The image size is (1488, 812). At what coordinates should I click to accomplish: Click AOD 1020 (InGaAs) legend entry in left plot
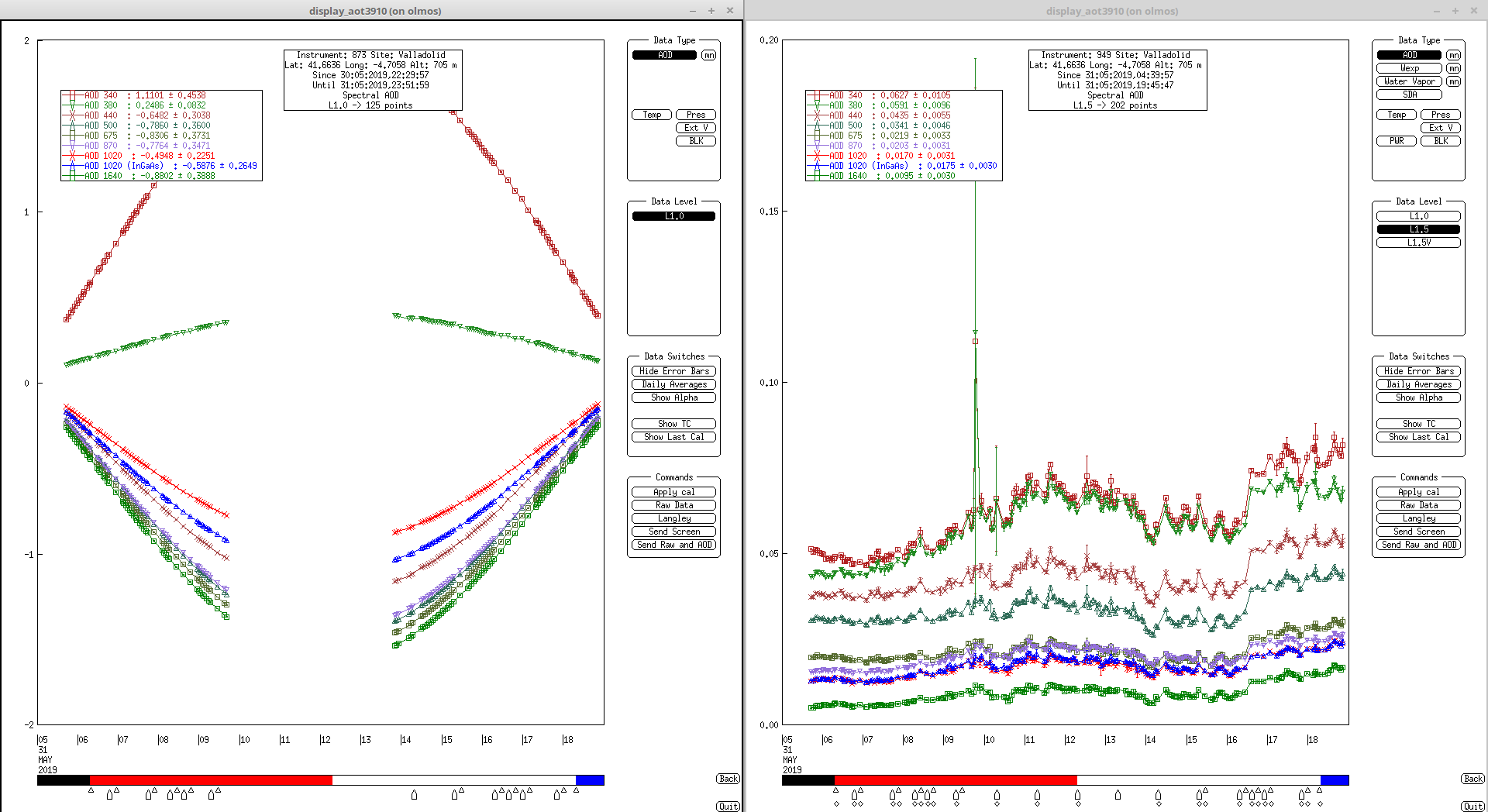pos(160,166)
